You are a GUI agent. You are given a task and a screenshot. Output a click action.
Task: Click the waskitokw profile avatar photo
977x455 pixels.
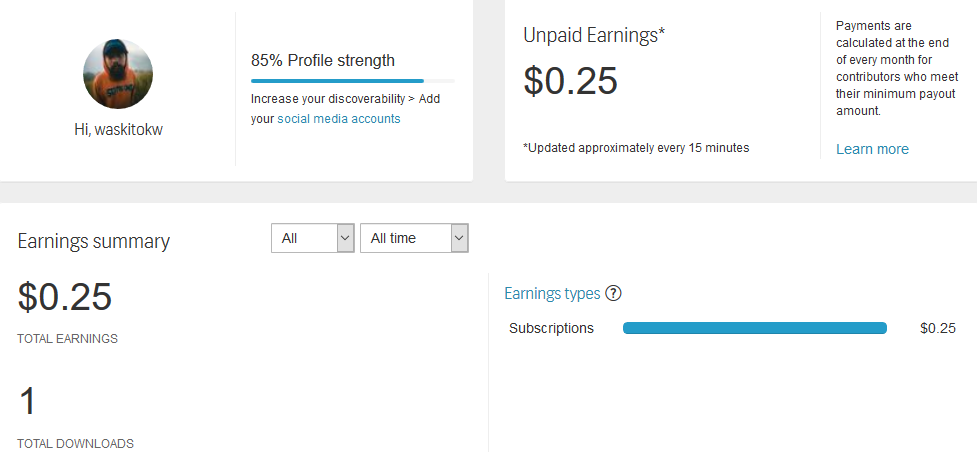118,74
